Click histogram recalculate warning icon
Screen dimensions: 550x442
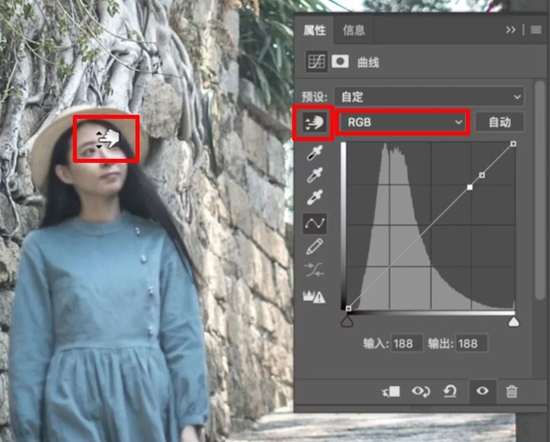tap(314, 297)
